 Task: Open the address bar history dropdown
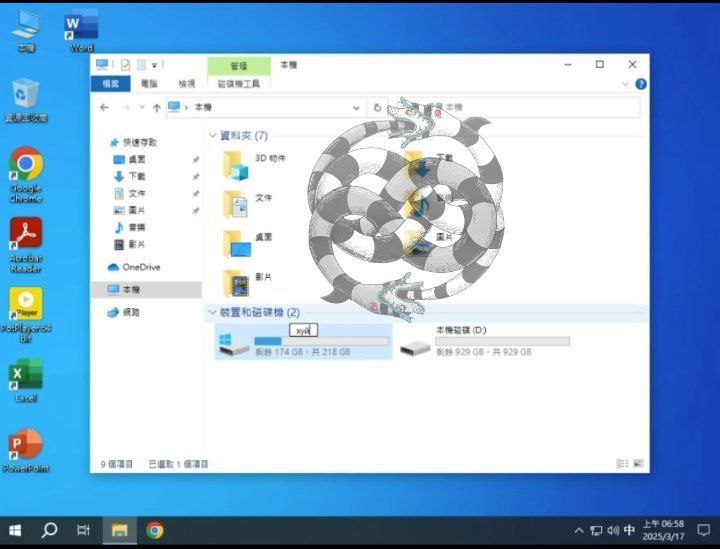pos(356,108)
